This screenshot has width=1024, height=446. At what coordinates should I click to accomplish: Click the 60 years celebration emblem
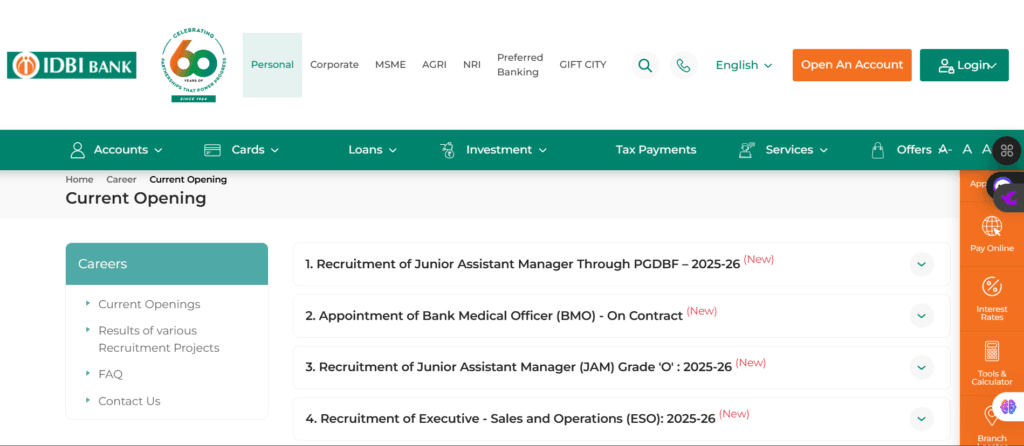[x=193, y=65]
